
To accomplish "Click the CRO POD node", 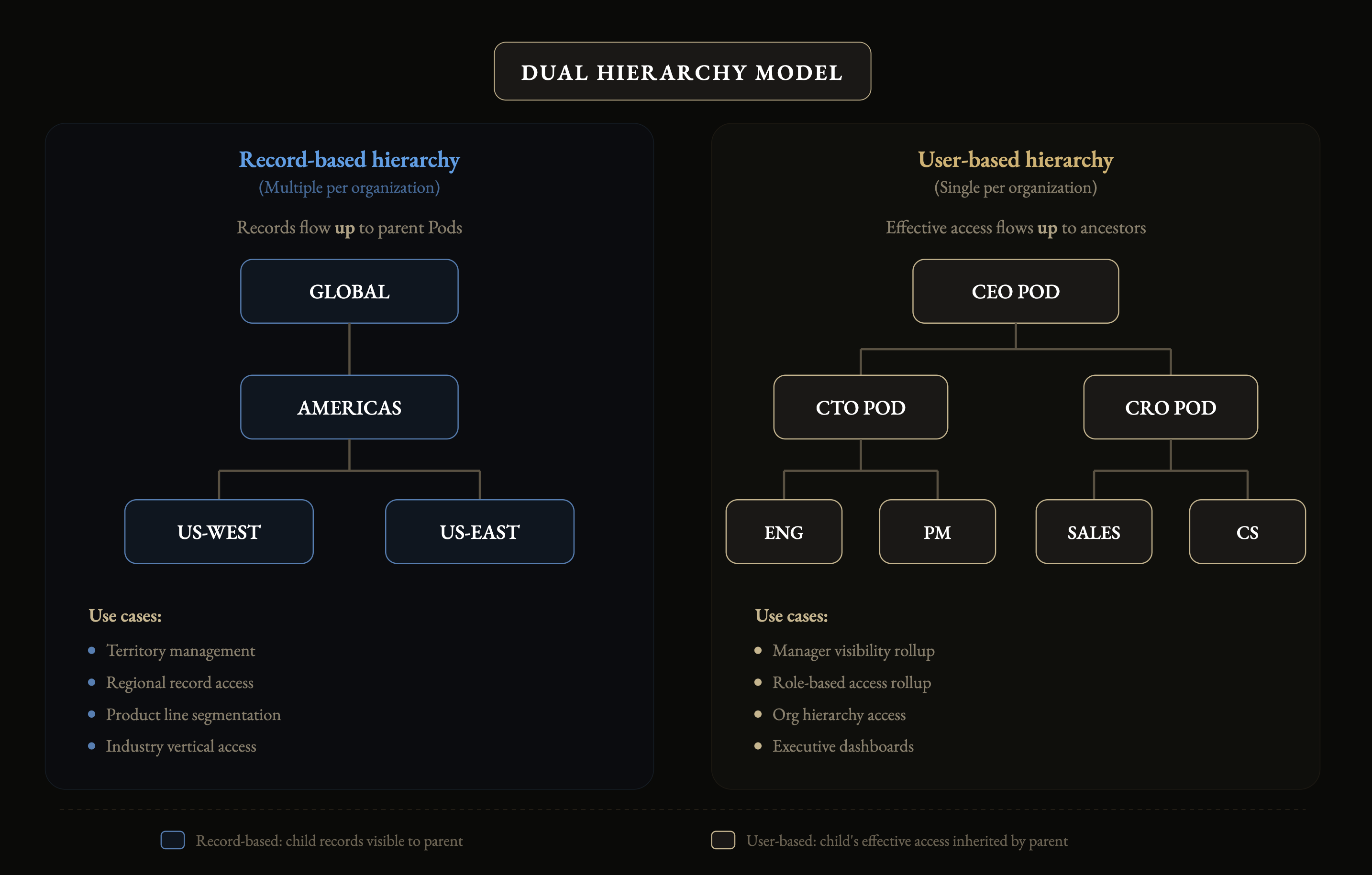I will 1170,407.
